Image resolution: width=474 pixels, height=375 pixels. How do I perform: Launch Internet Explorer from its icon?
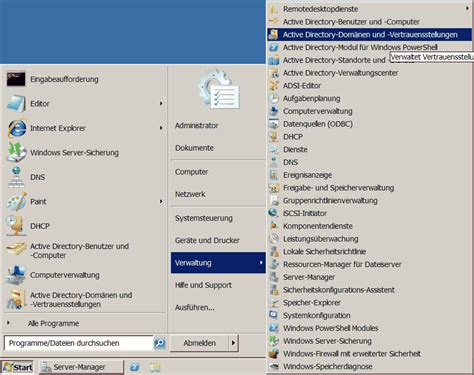tap(17, 128)
